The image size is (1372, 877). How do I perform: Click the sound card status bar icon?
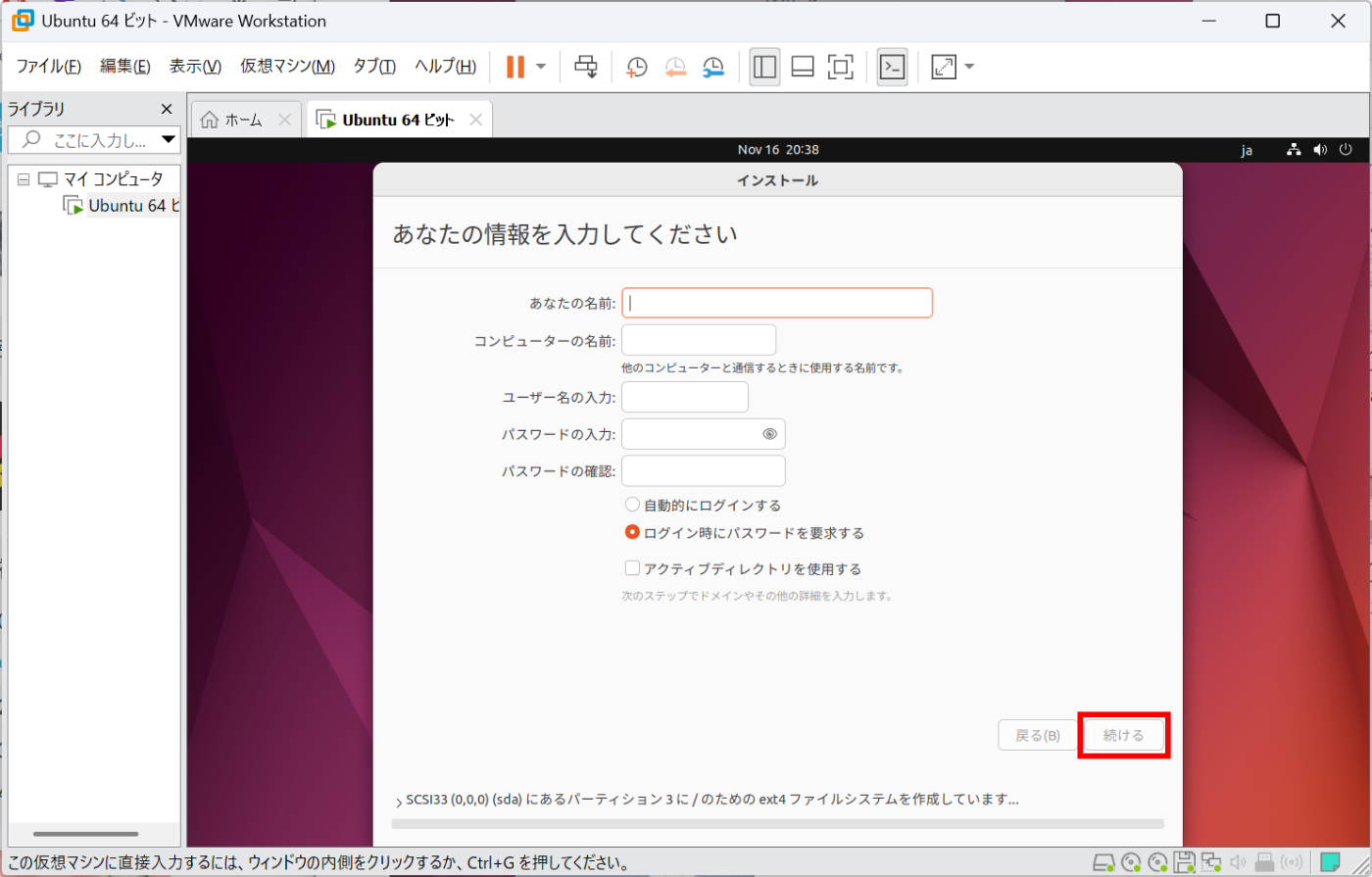click(1238, 862)
